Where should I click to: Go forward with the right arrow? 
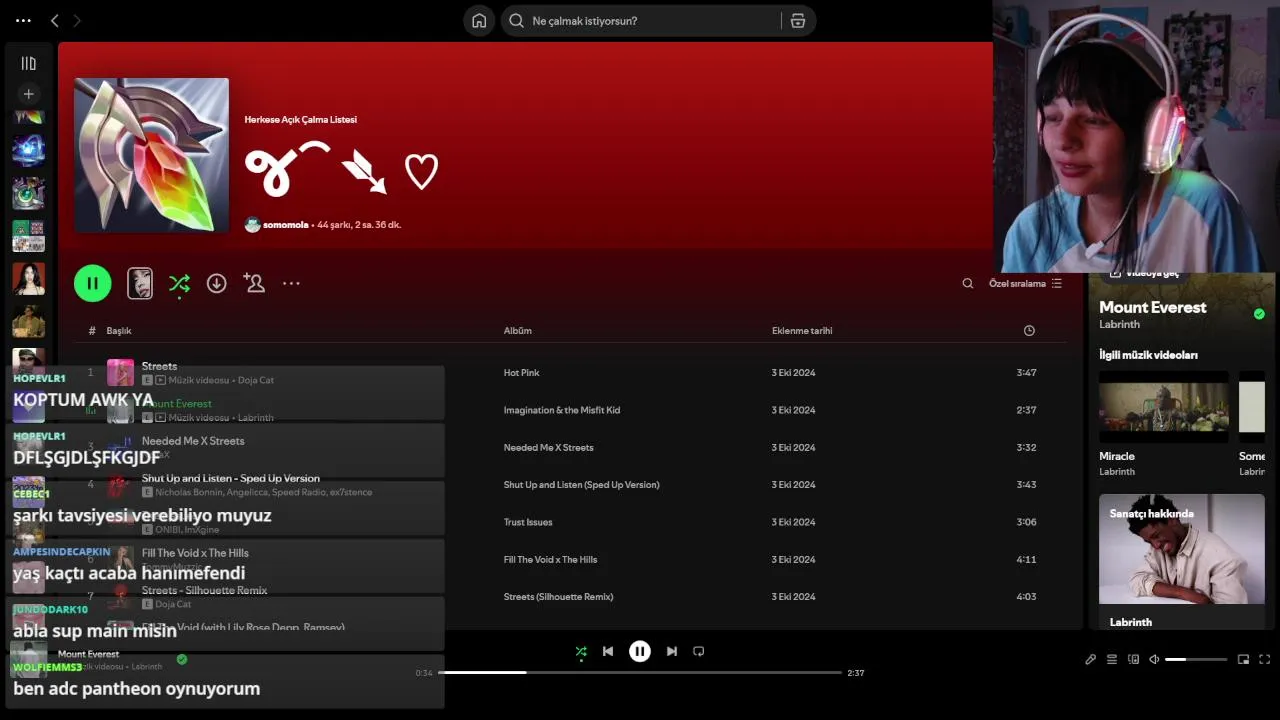pos(77,20)
